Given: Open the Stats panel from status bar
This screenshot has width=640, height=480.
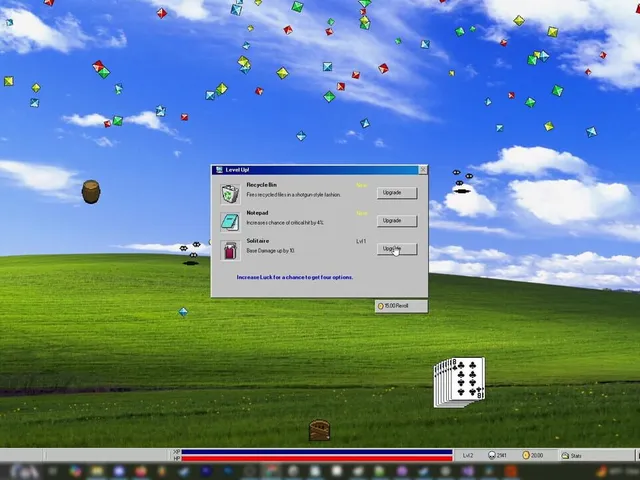Looking at the screenshot, I should (571, 456).
